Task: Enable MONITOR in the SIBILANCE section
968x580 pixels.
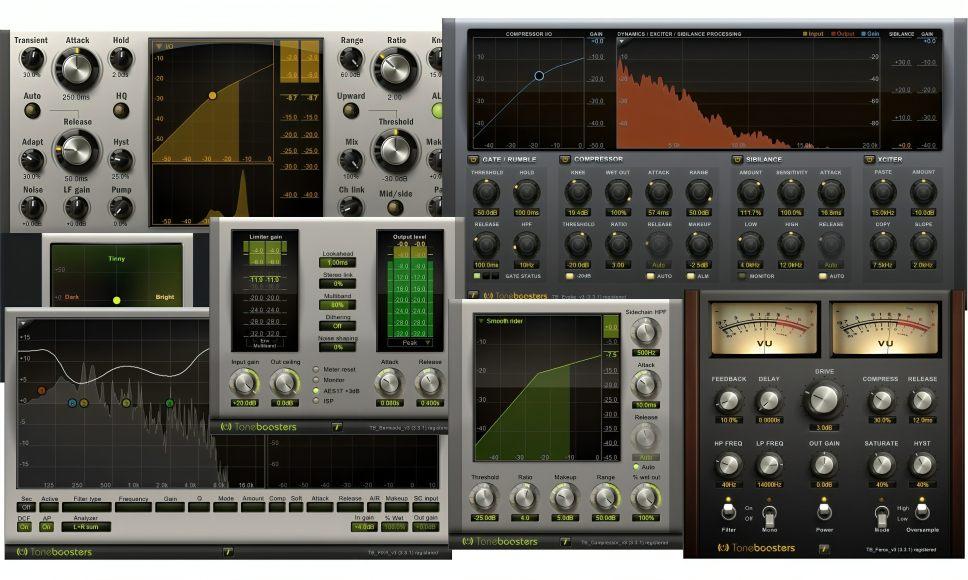Action: 741,276
